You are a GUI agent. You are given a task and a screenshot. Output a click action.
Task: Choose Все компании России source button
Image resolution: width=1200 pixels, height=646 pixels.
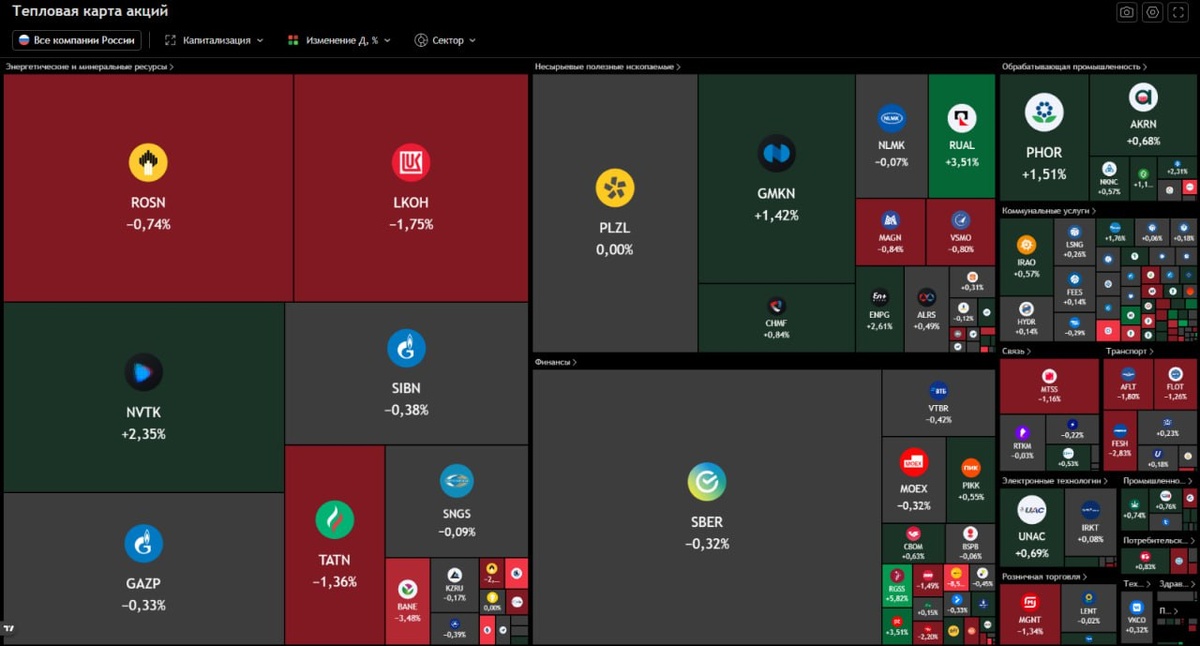pos(76,40)
